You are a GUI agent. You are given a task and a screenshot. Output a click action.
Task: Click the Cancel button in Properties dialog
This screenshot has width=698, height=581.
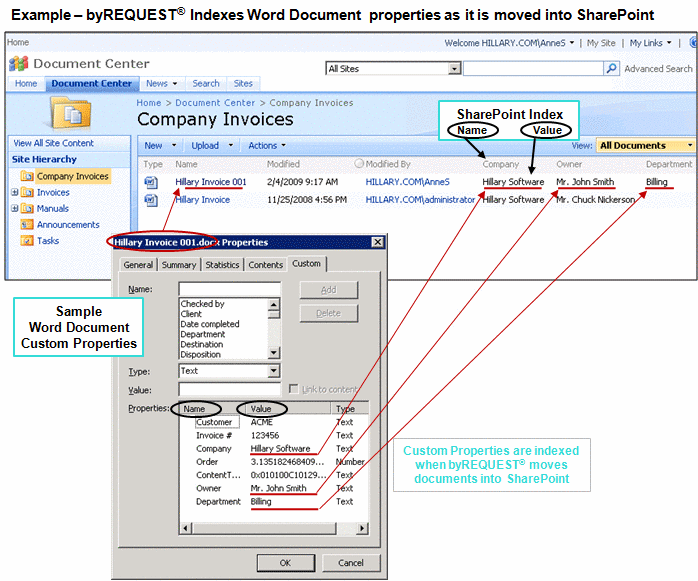click(351, 563)
